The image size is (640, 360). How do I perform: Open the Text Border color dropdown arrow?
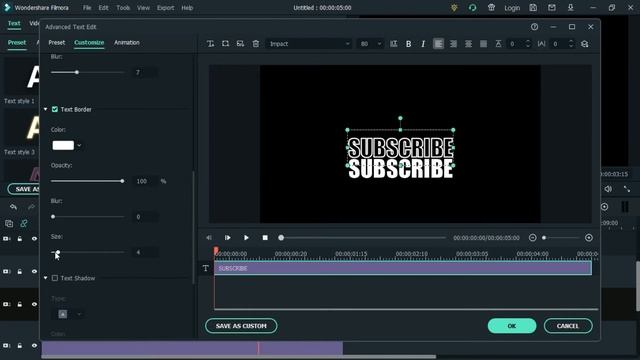79,145
